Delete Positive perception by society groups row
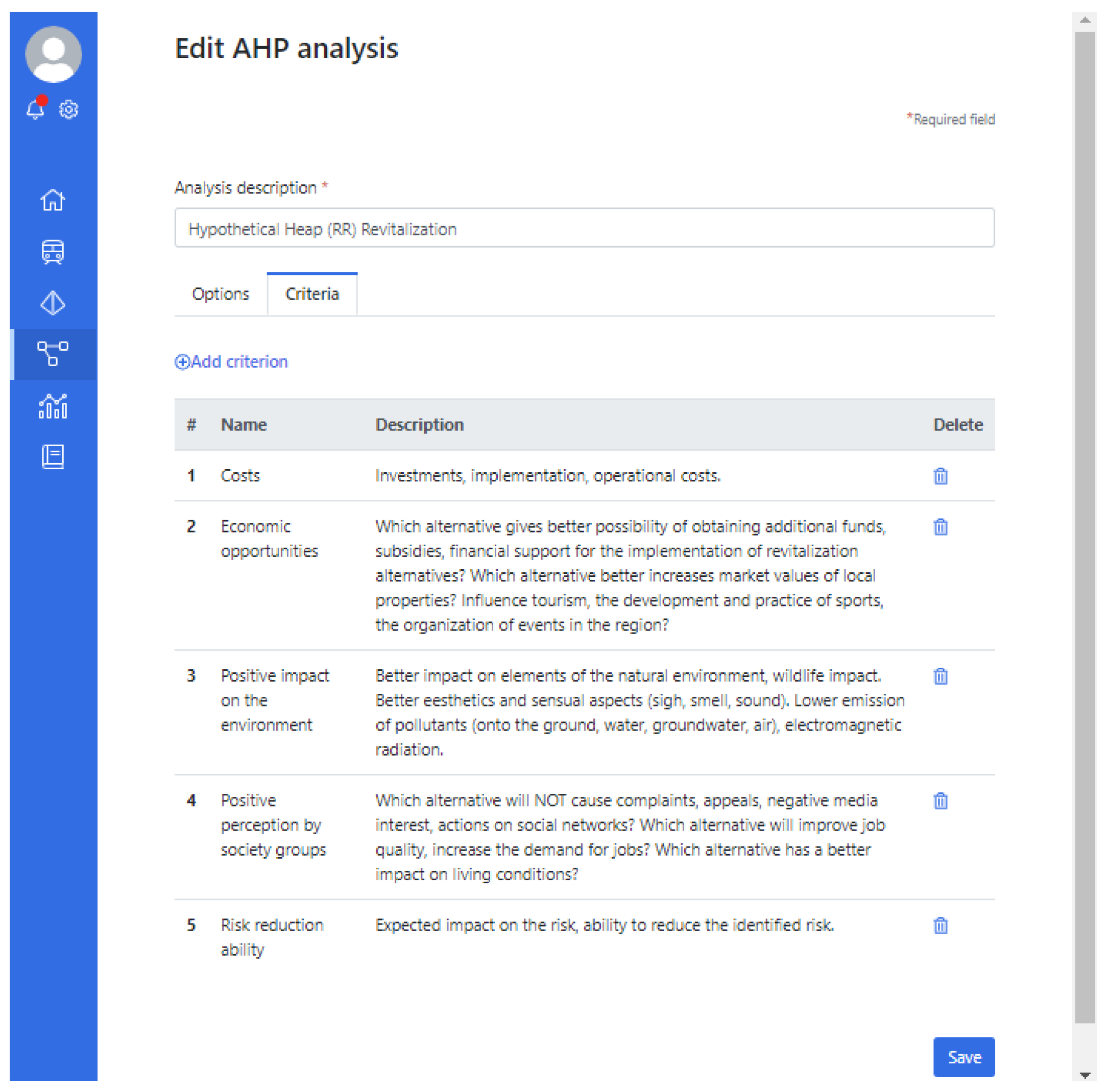 [x=941, y=800]
